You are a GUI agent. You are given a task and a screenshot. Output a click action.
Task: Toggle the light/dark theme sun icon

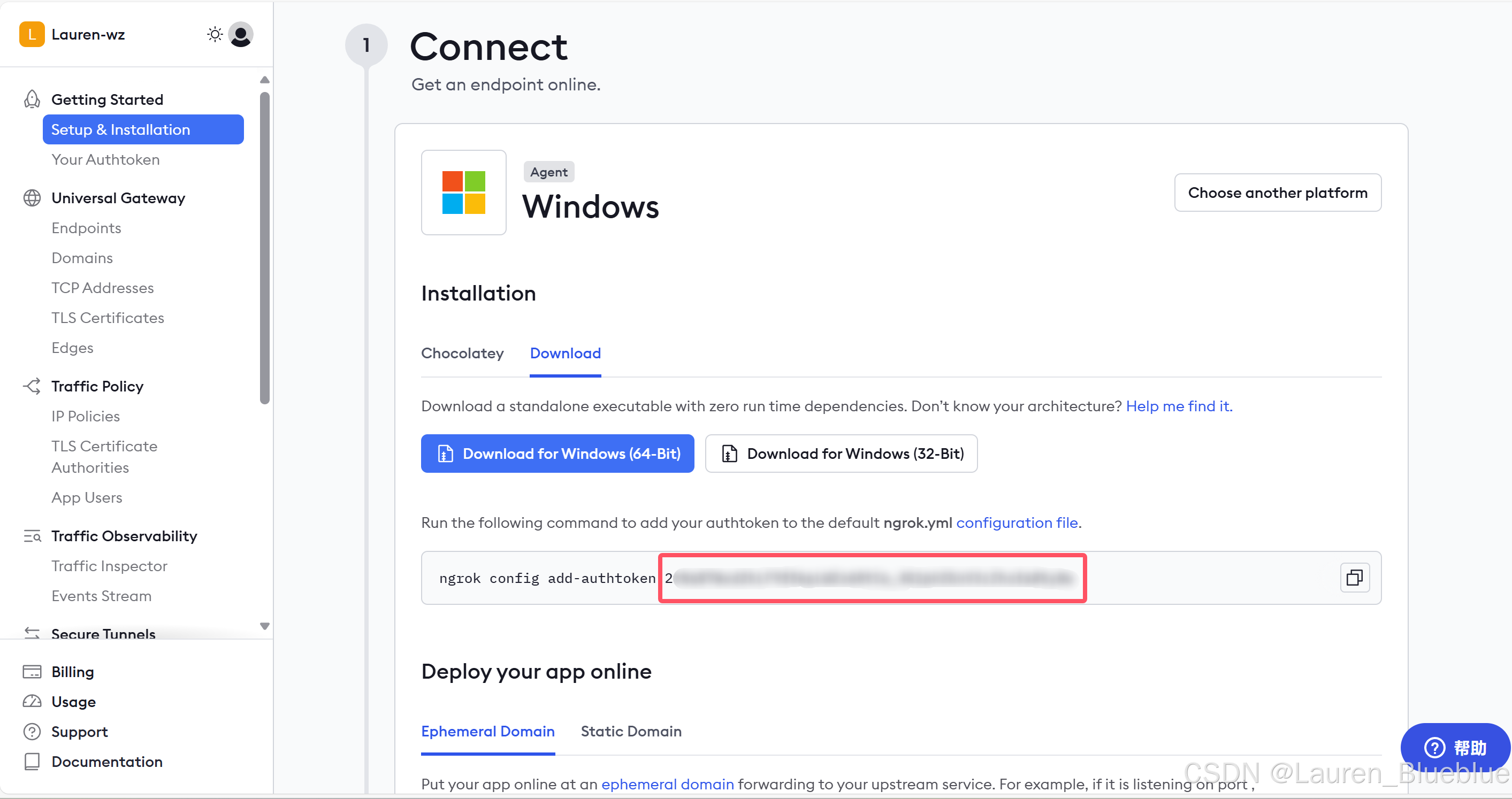(x=215, y=35)
